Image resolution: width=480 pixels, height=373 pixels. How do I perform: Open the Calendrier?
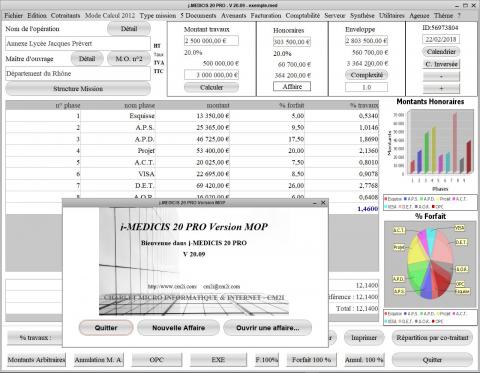[441, 52]
